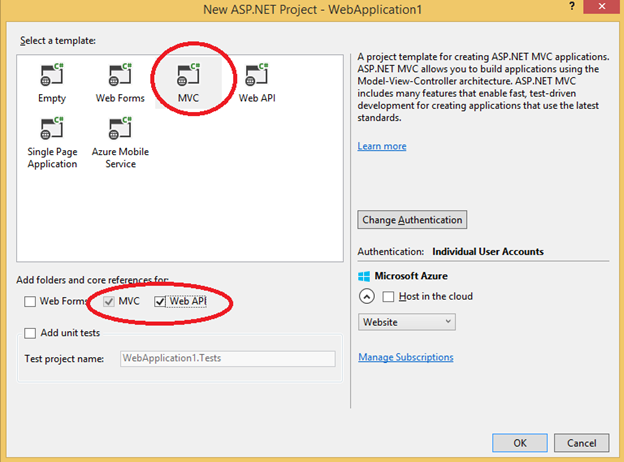Focus the Test project name field

pos(228,359)
